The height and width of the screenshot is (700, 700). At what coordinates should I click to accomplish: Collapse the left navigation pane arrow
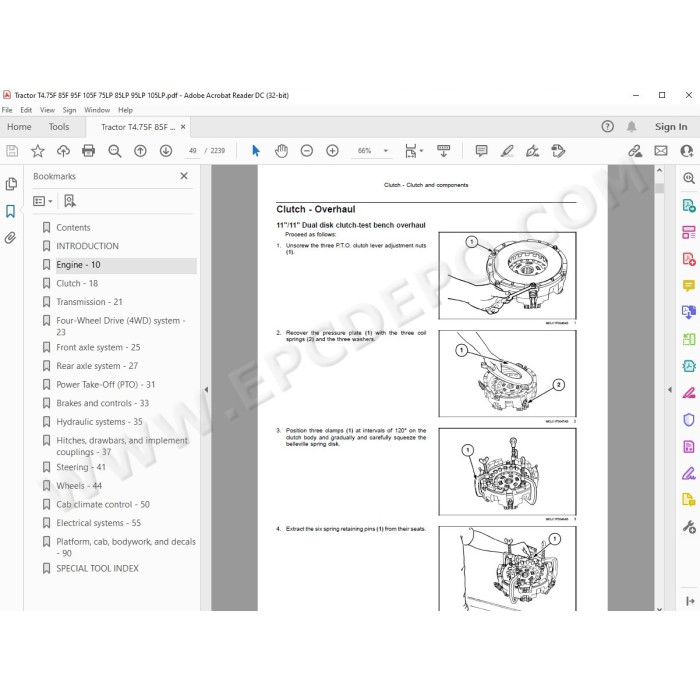[206, 390]
